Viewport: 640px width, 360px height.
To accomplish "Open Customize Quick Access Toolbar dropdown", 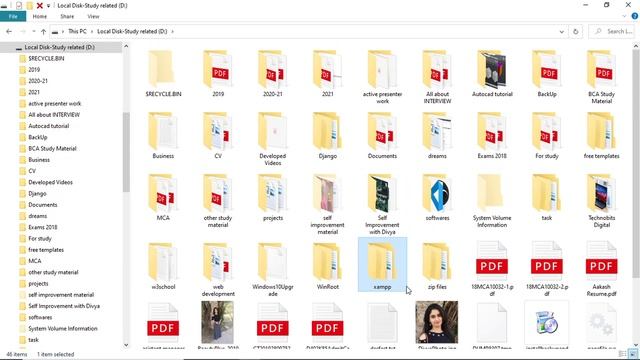I will click(x=48, y=5).
